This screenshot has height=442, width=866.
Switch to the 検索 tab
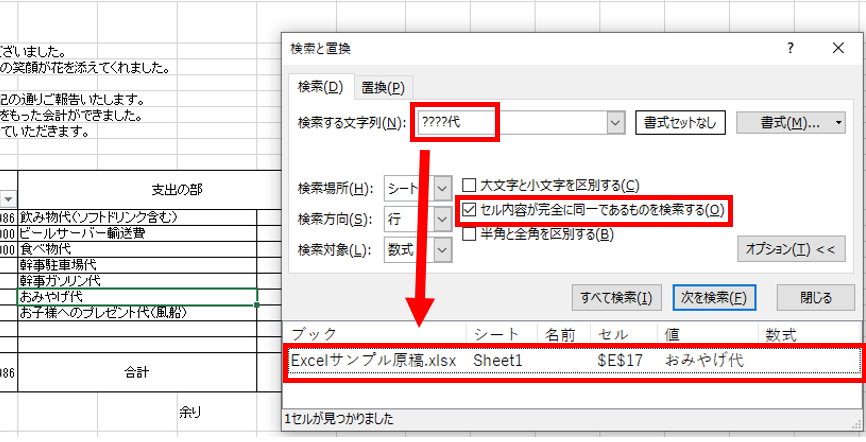[319, 87]
